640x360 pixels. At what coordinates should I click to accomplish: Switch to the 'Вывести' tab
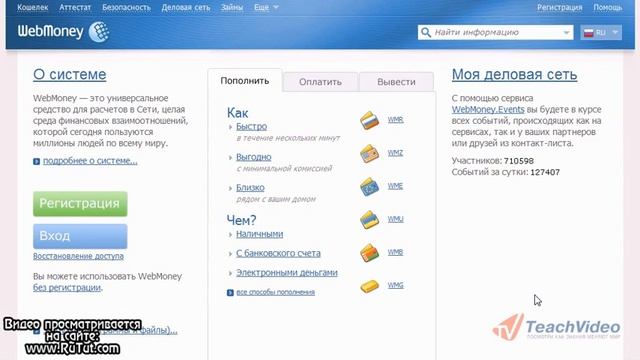pos(396,82)
